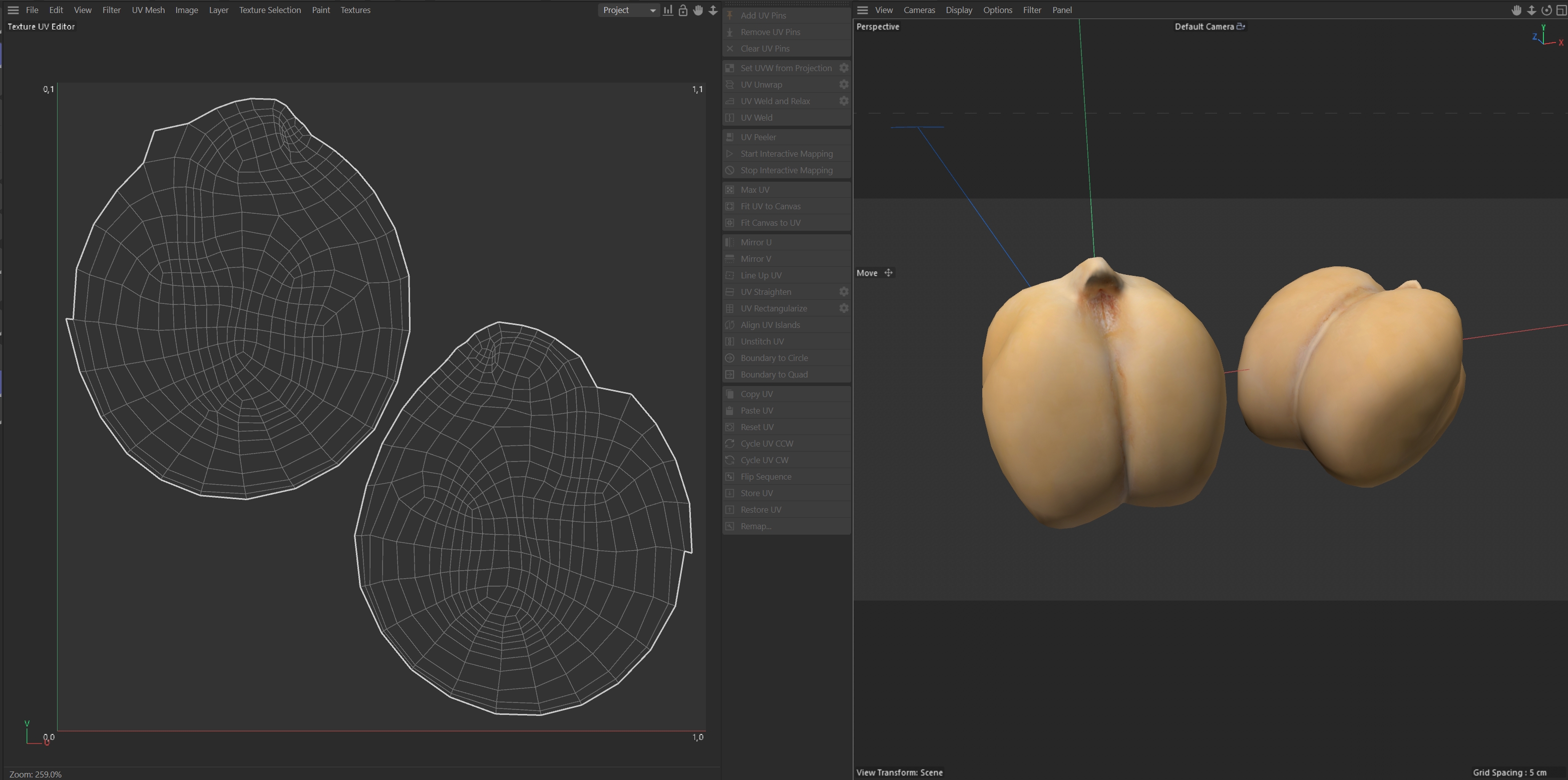Screen dimensions: 1568x780
Task: Click the viewport pan hand icon
Action: pyautogui.click(x=1516, y=11)
